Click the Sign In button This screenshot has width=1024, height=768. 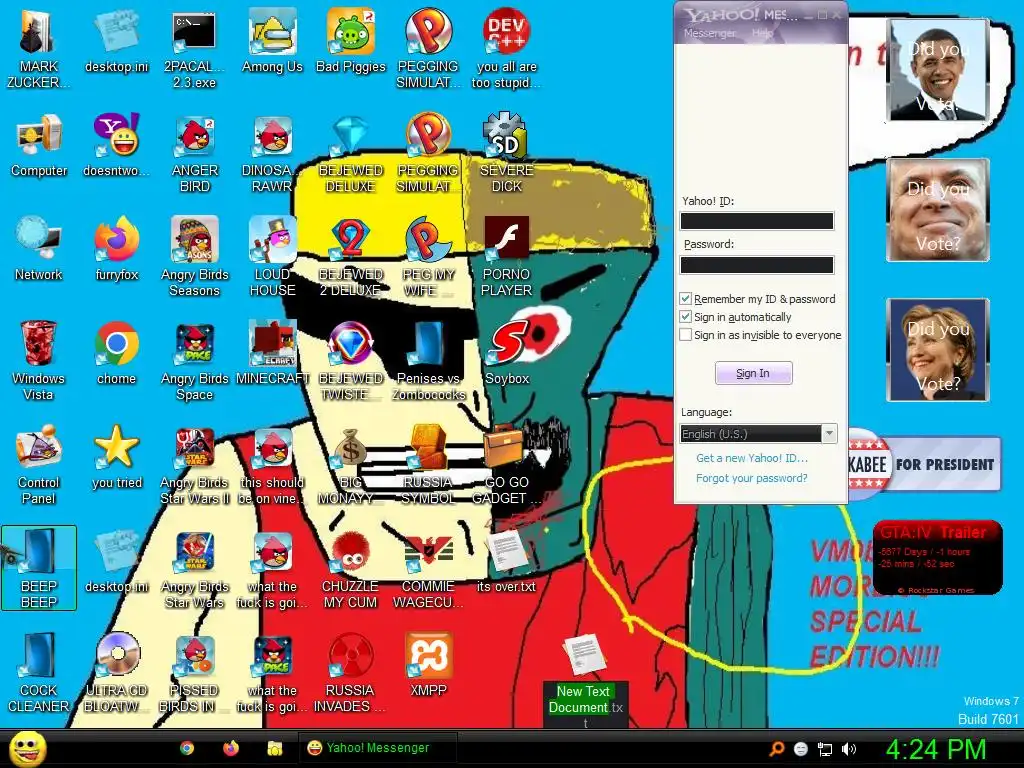[754, 373]
